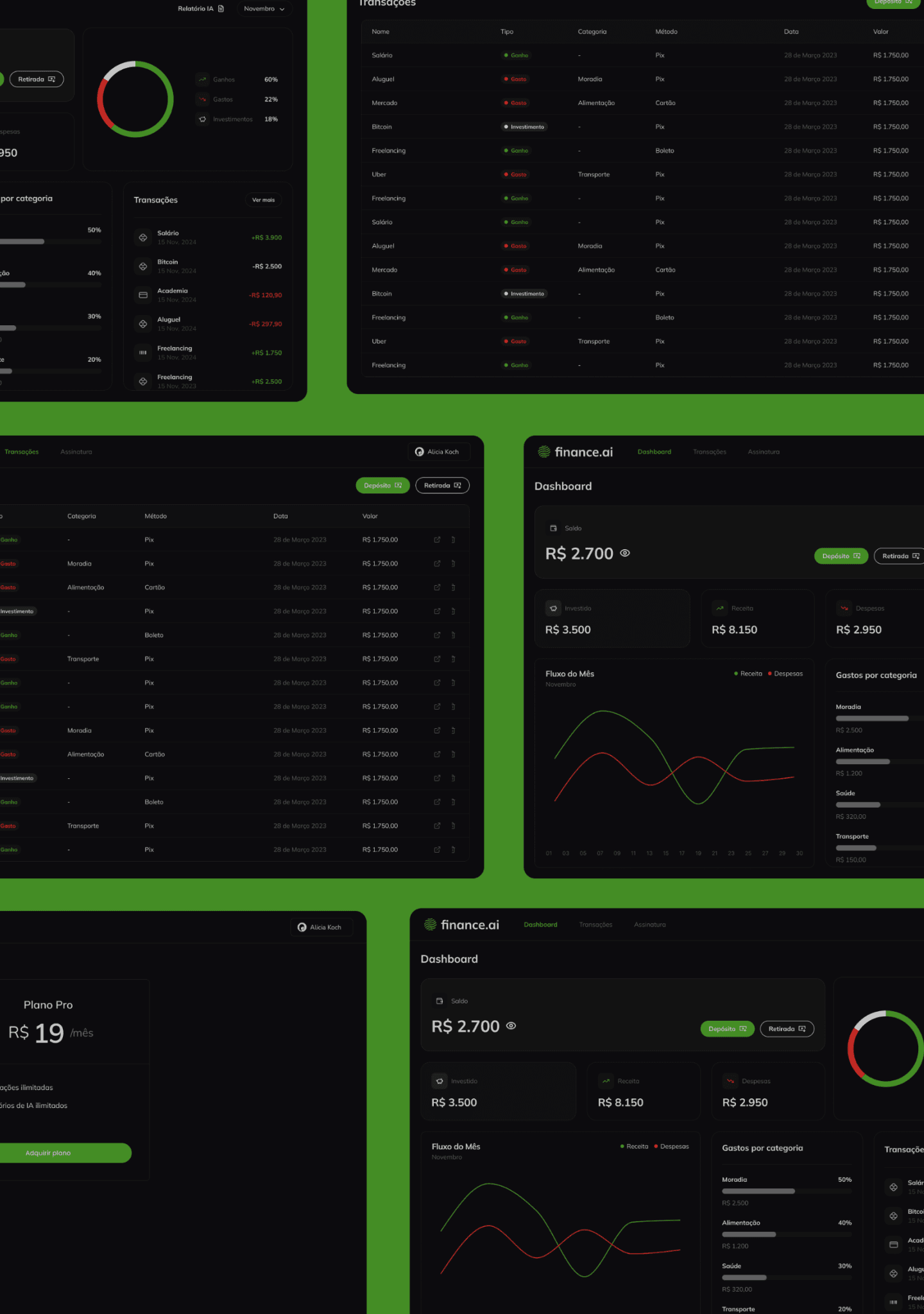Select the highlighted green Transações tab

22,452
